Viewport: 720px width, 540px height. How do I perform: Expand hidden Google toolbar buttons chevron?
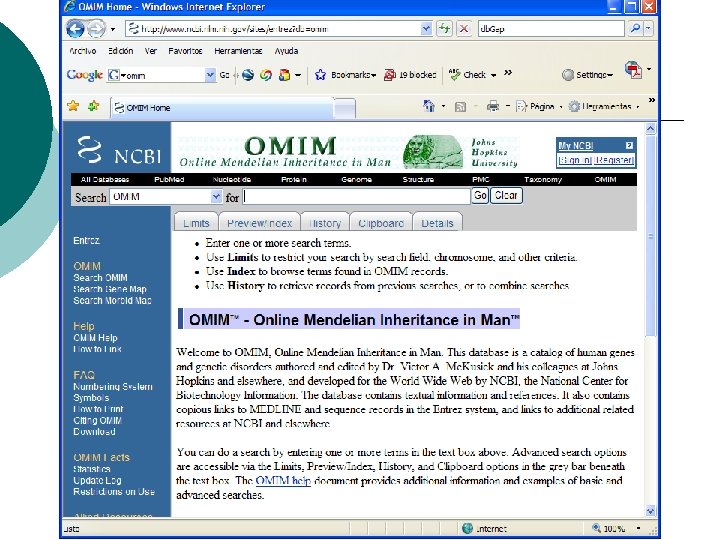tap(508, 73)
